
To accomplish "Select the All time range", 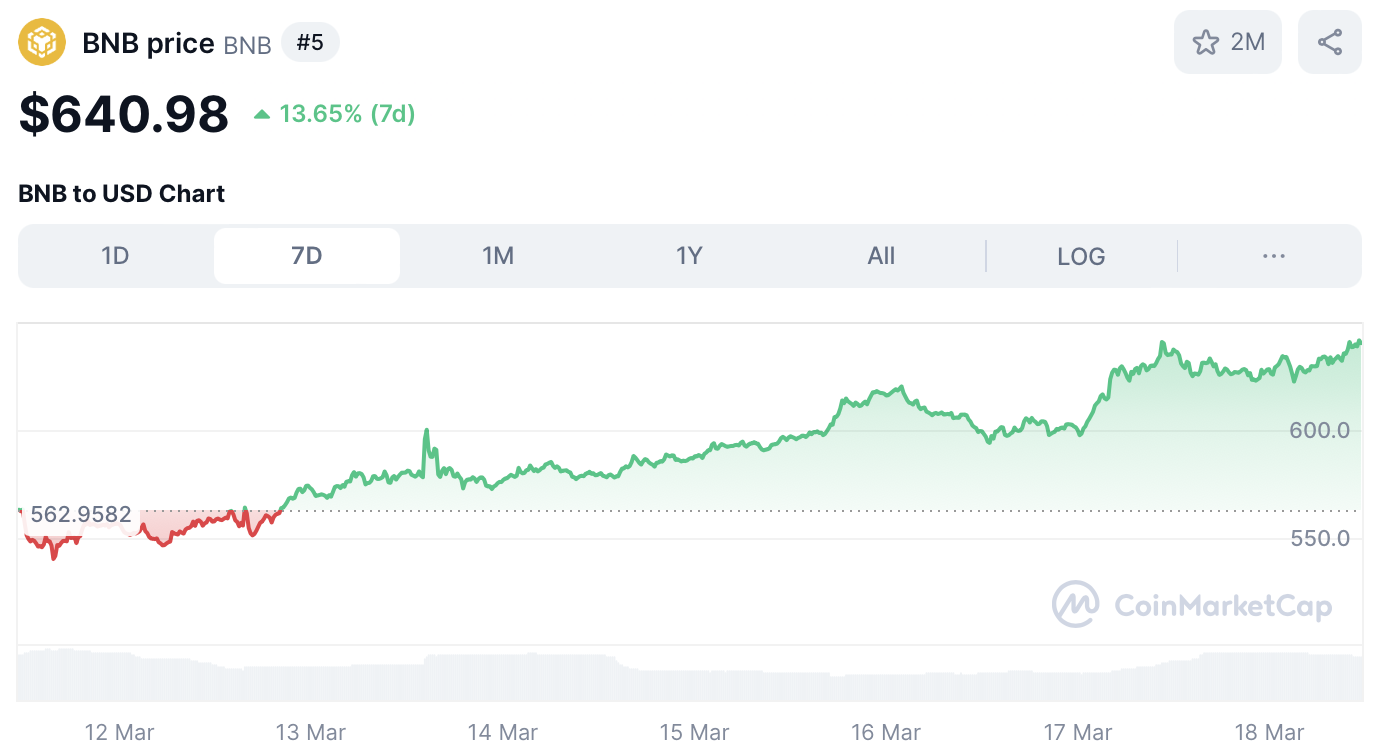I will pyautogui.click(x=881, y=256).
